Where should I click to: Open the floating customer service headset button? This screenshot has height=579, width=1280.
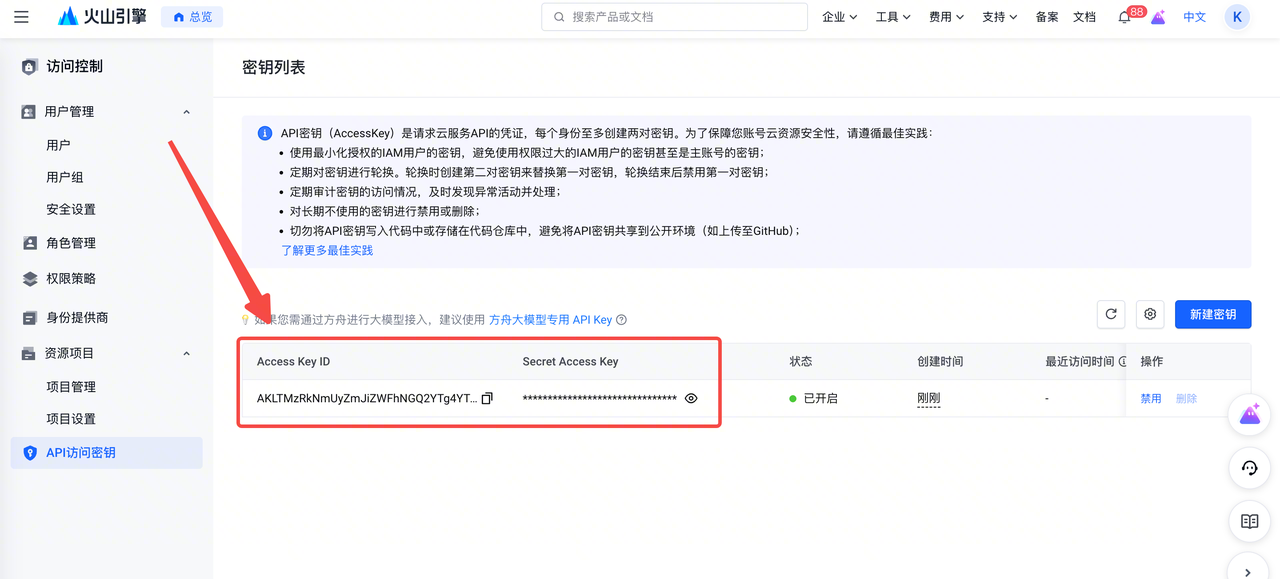click(x=1249, y=468)
